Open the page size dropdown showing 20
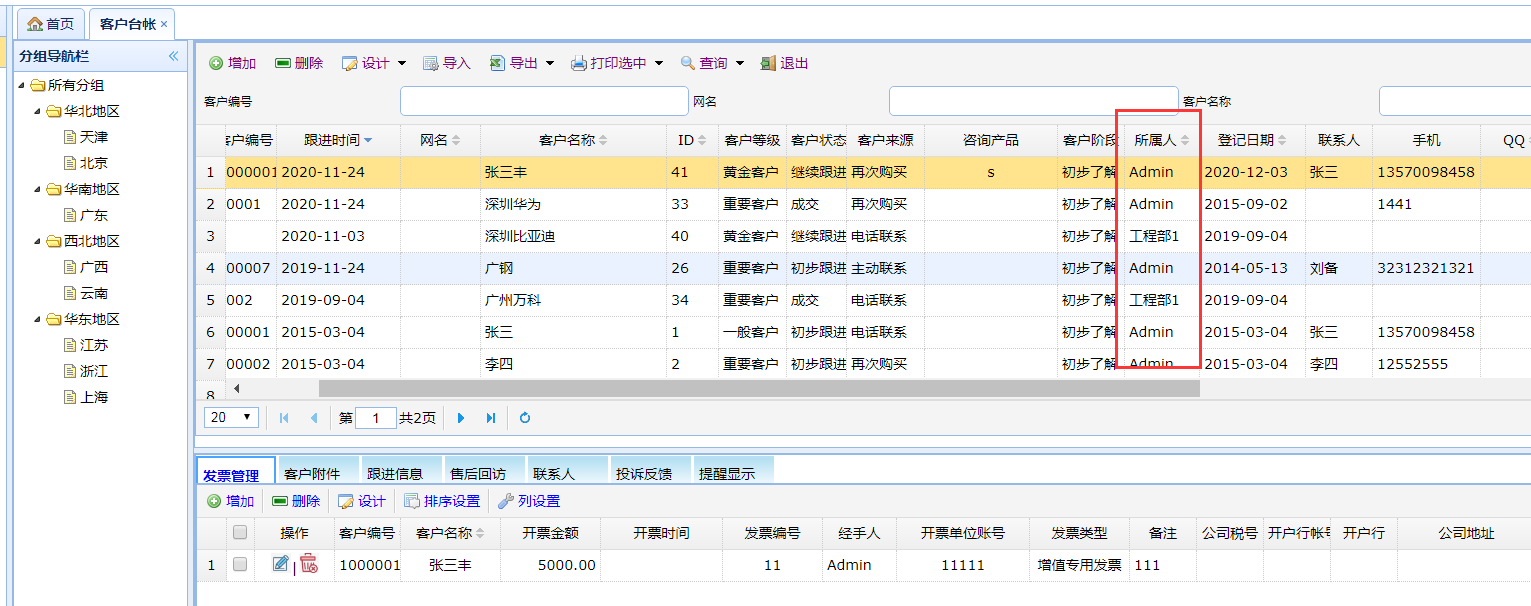This screenshot has width=1531, height=606. click(232, 417)
